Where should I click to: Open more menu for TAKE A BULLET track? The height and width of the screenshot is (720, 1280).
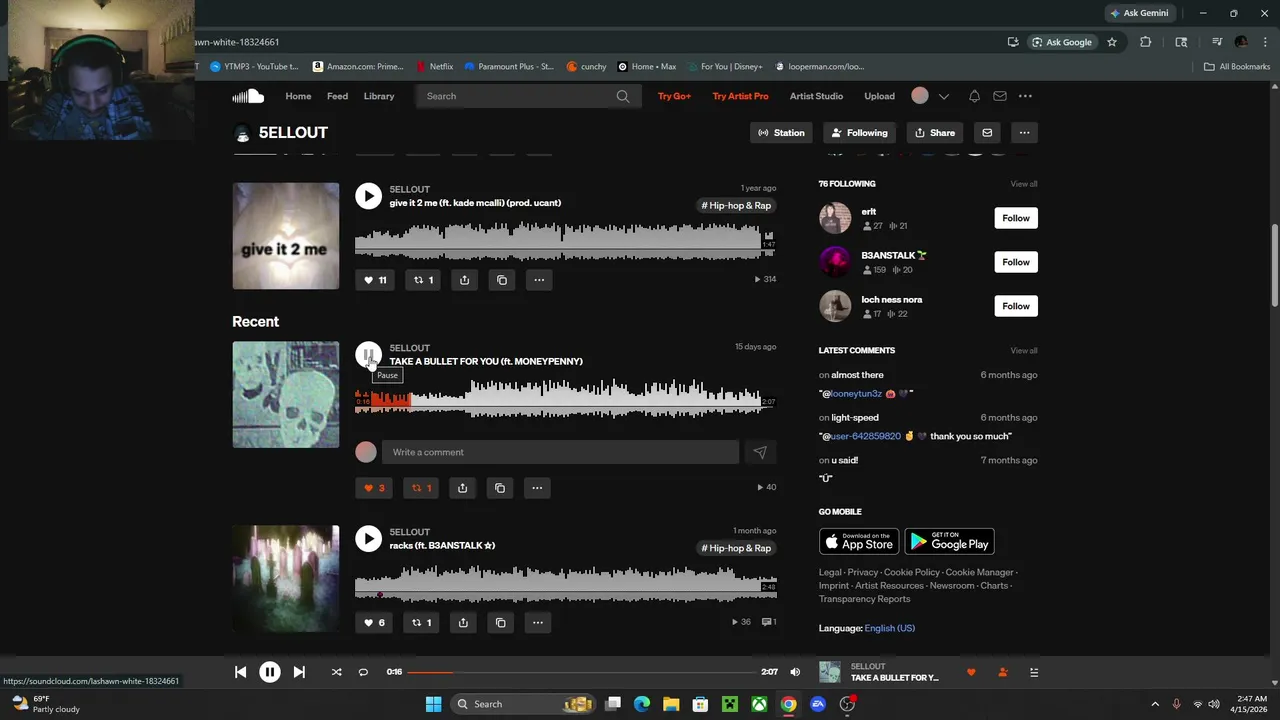537,488
